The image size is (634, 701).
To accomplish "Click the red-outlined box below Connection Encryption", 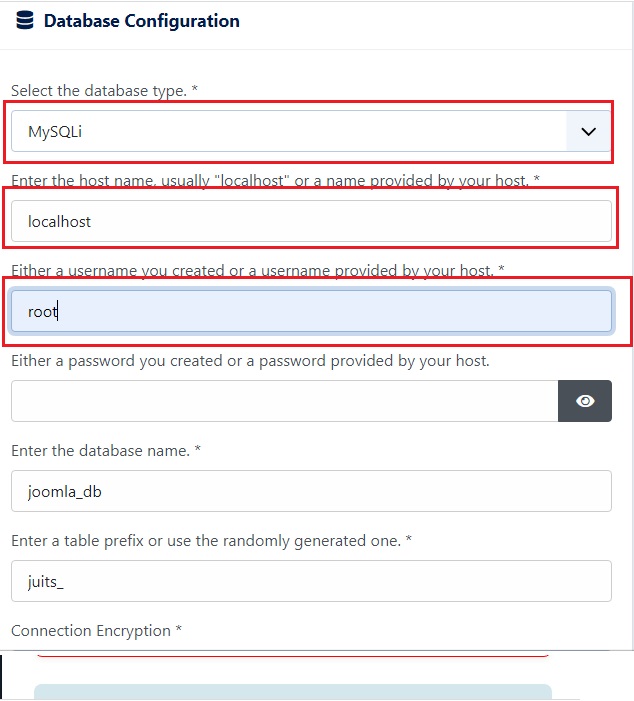I will [293, 655].
